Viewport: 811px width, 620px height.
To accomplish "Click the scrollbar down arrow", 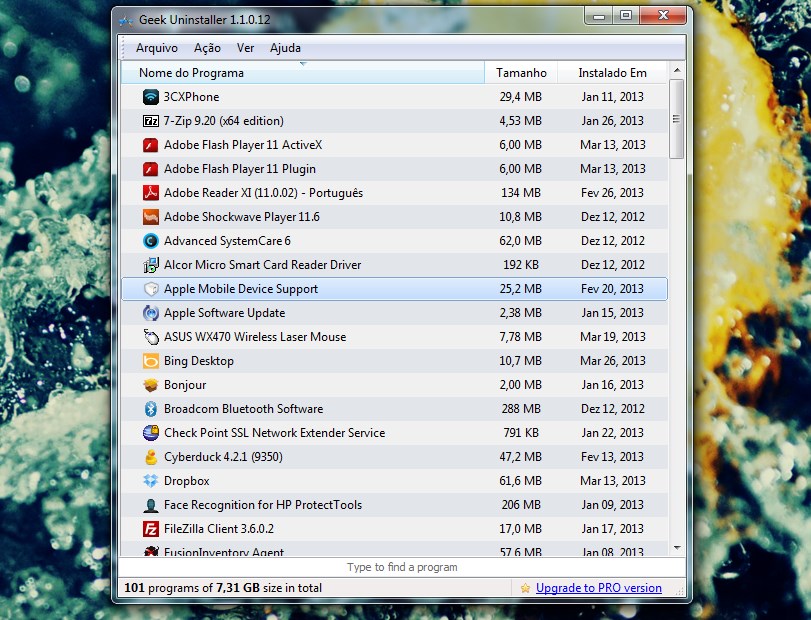I will pyautogui.click(x=677, y=548).
